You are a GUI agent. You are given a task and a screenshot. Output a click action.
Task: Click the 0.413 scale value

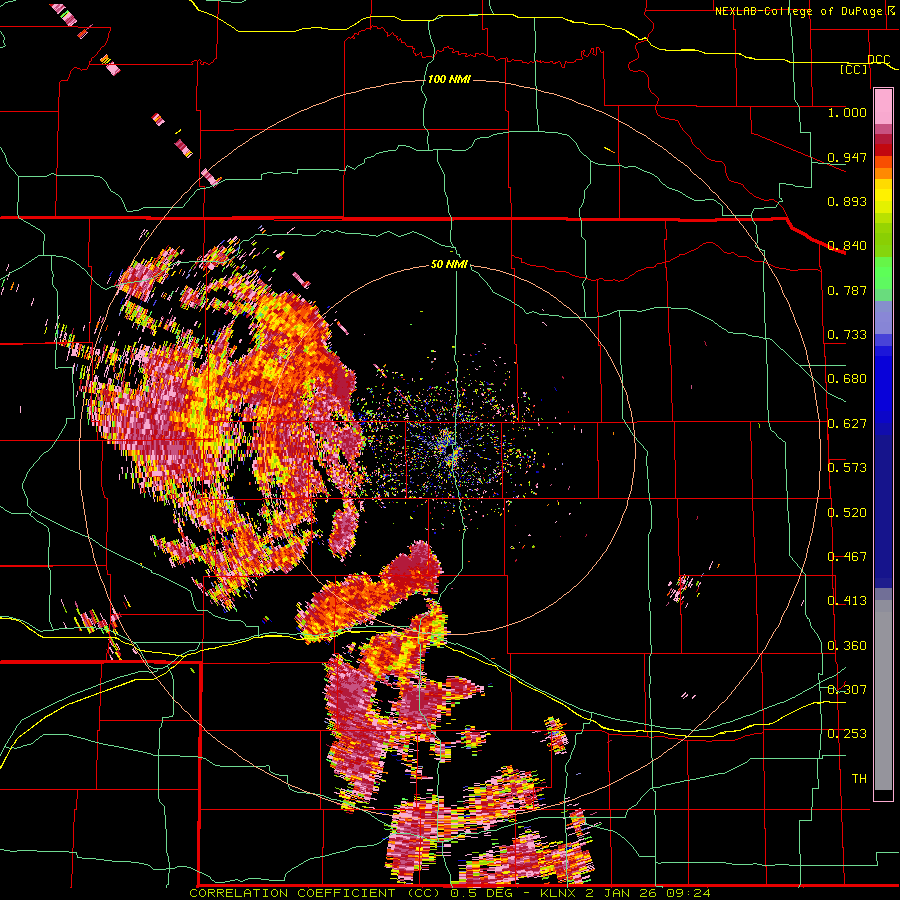847,601
